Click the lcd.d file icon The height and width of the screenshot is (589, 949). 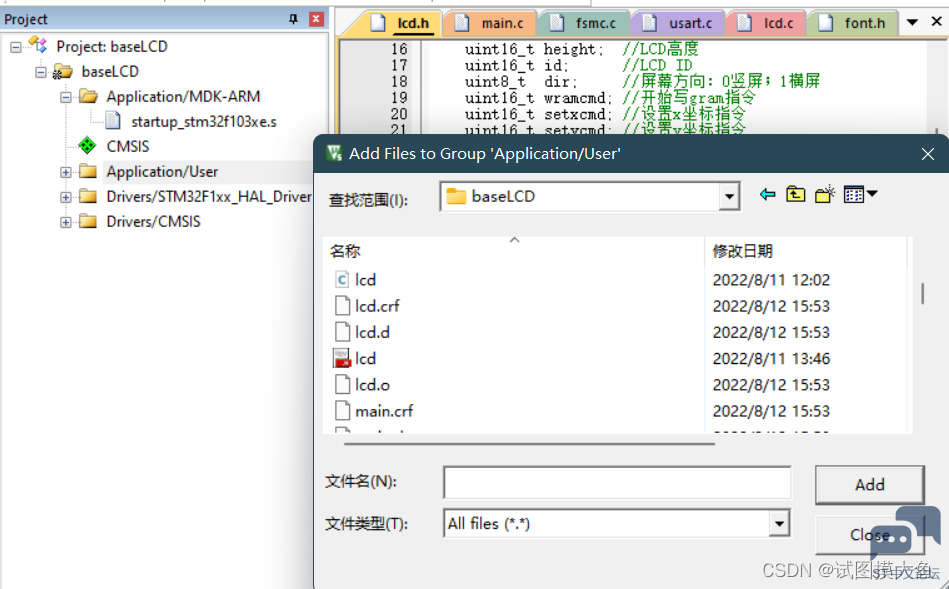click(342, 332)
